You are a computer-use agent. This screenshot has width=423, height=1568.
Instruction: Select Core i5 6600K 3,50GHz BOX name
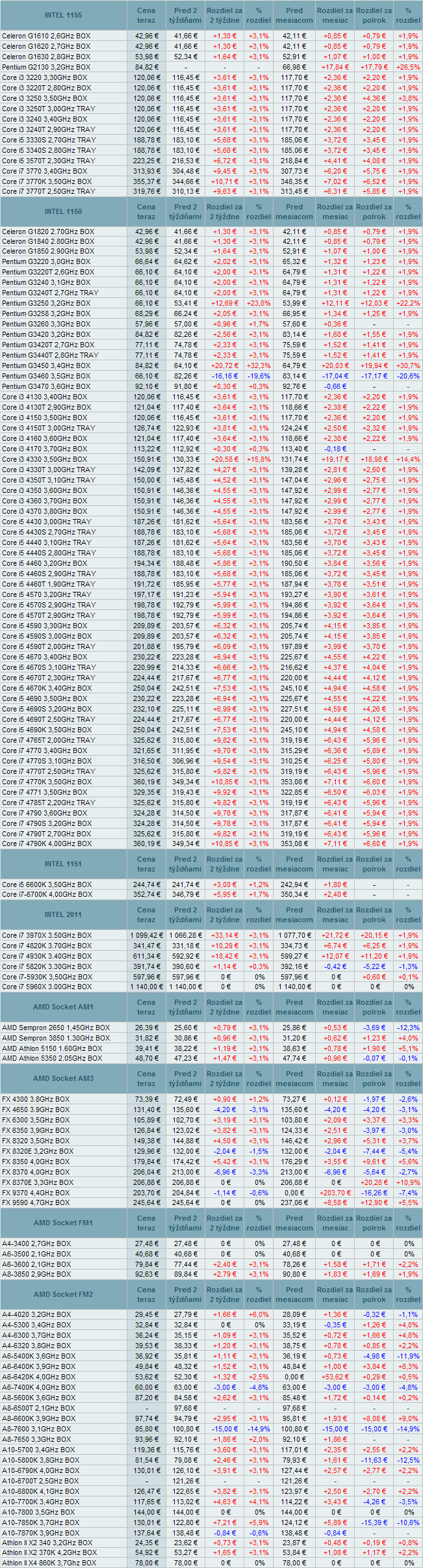[x=47, y=884]
